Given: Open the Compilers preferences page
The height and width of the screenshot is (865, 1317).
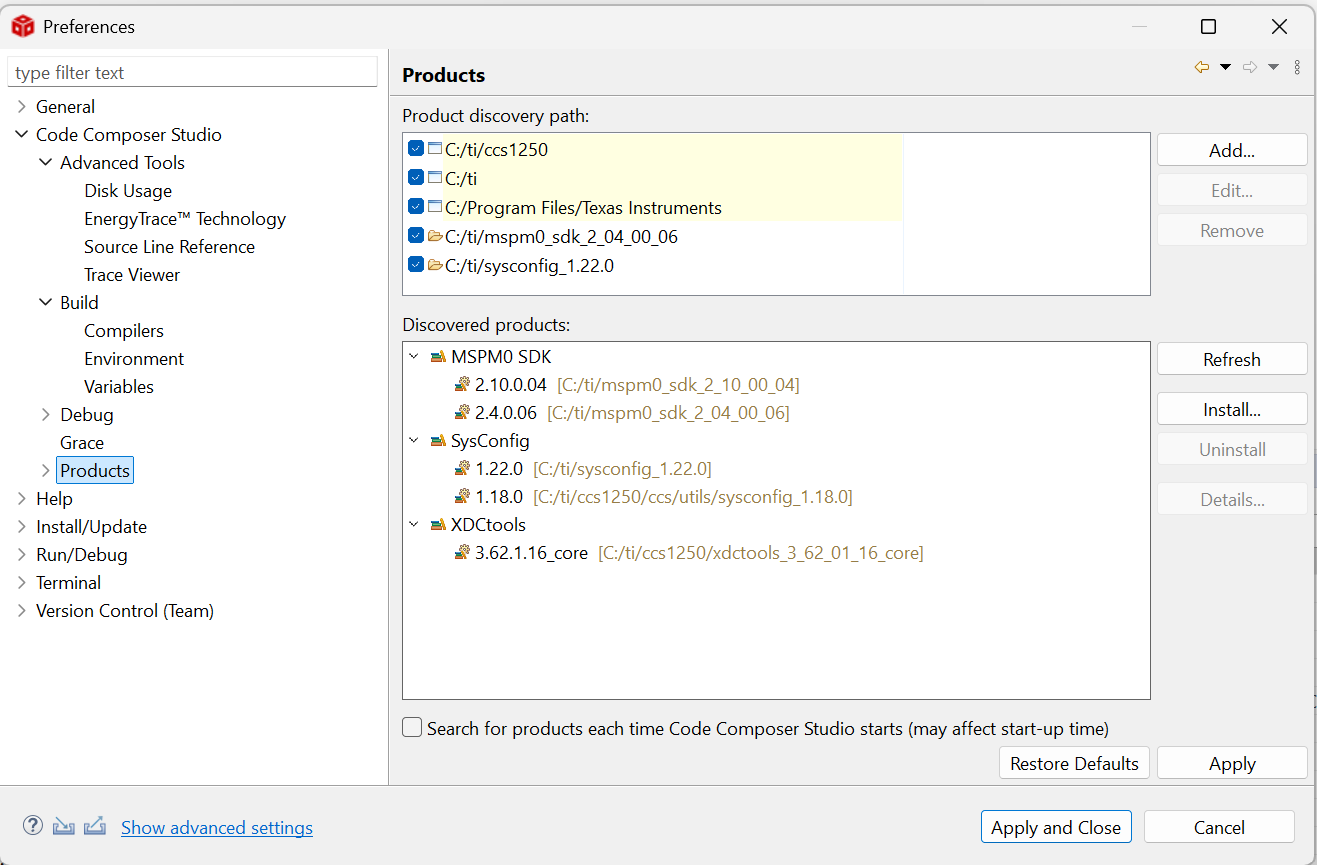Looking at the screenshot, I should pyautogui.click(x=124, y=331).
